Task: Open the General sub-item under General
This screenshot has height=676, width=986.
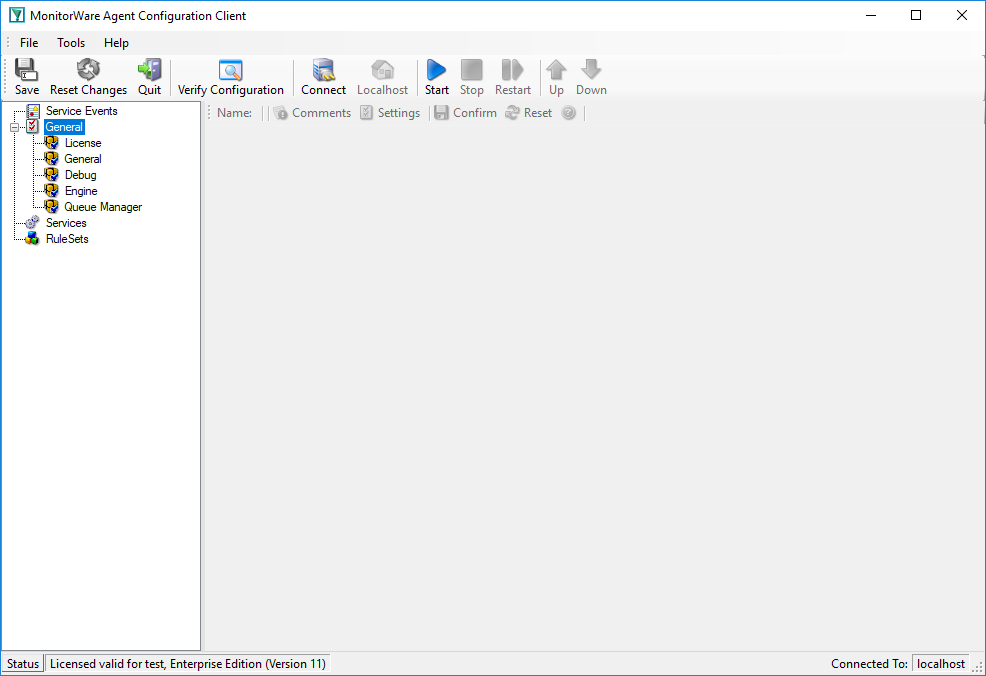Action: click(83, 159)
